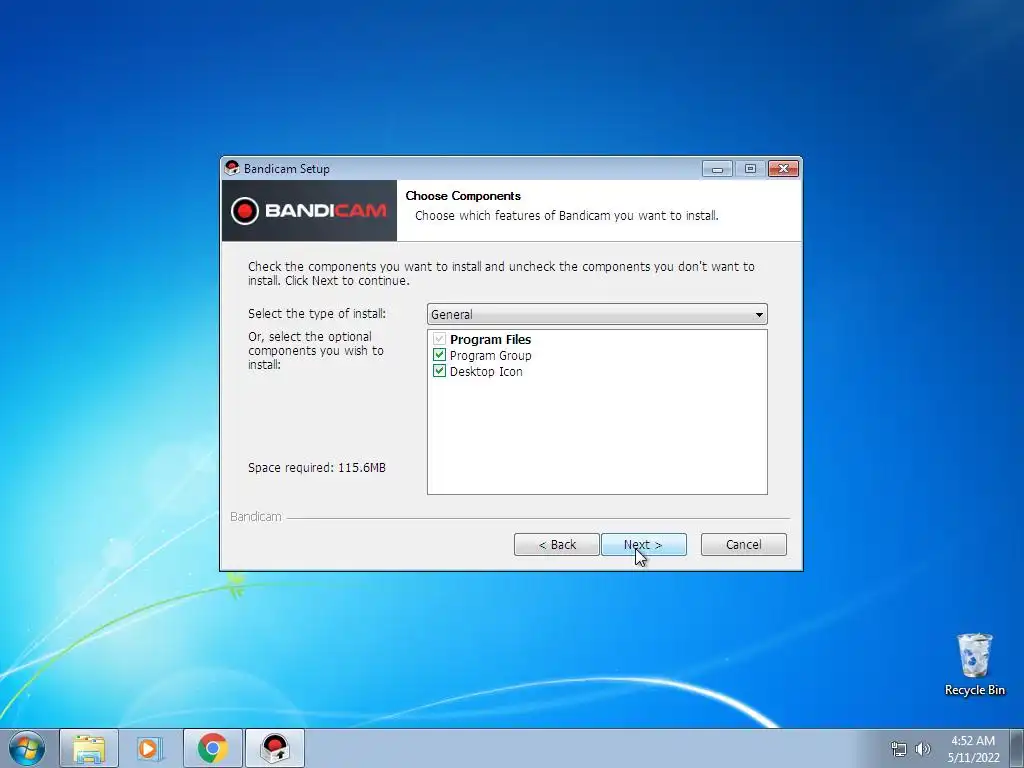This screenshot has width=1024, height=768.
Task: Close the Bandicam Setup window
Action: point(783,168)
